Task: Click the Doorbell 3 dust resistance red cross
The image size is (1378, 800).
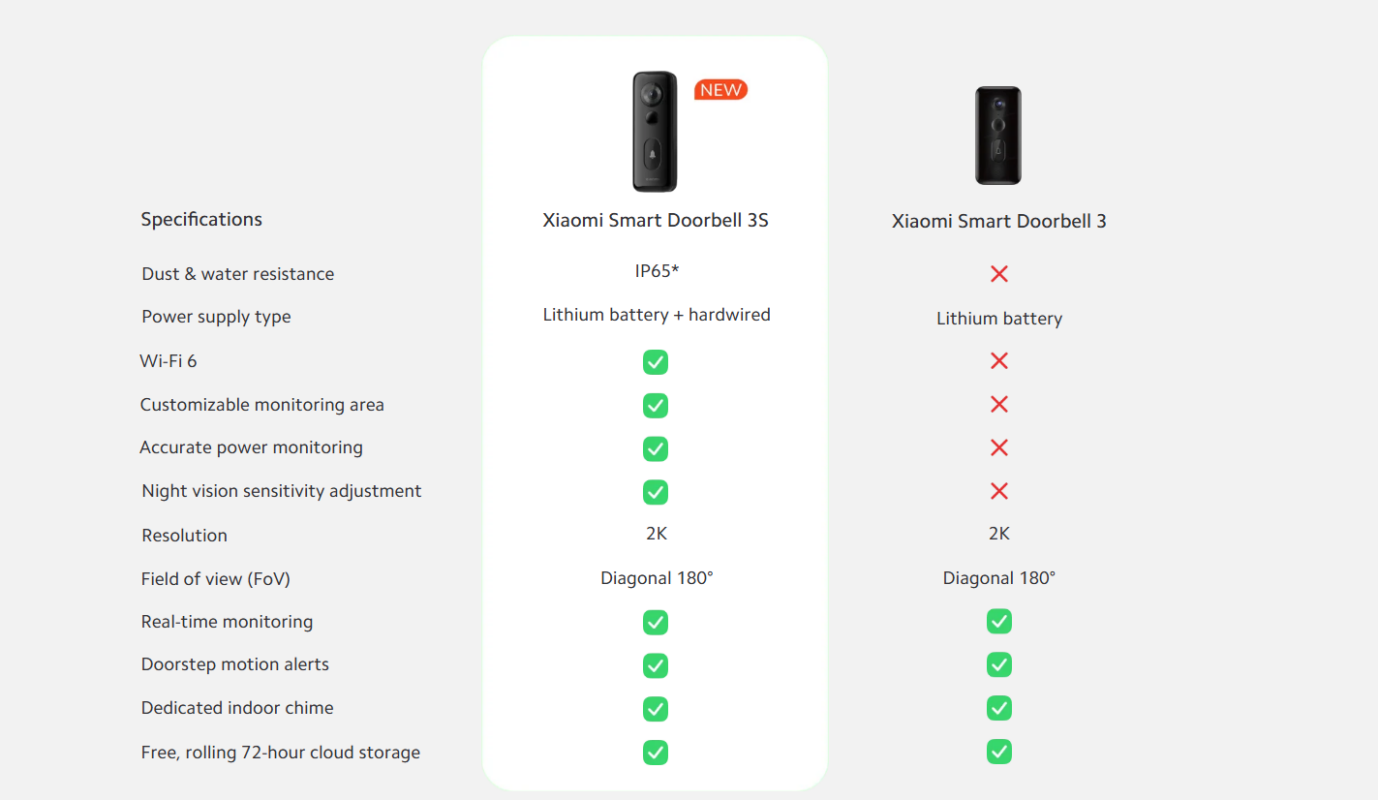Action: click(x=999, y=274)
